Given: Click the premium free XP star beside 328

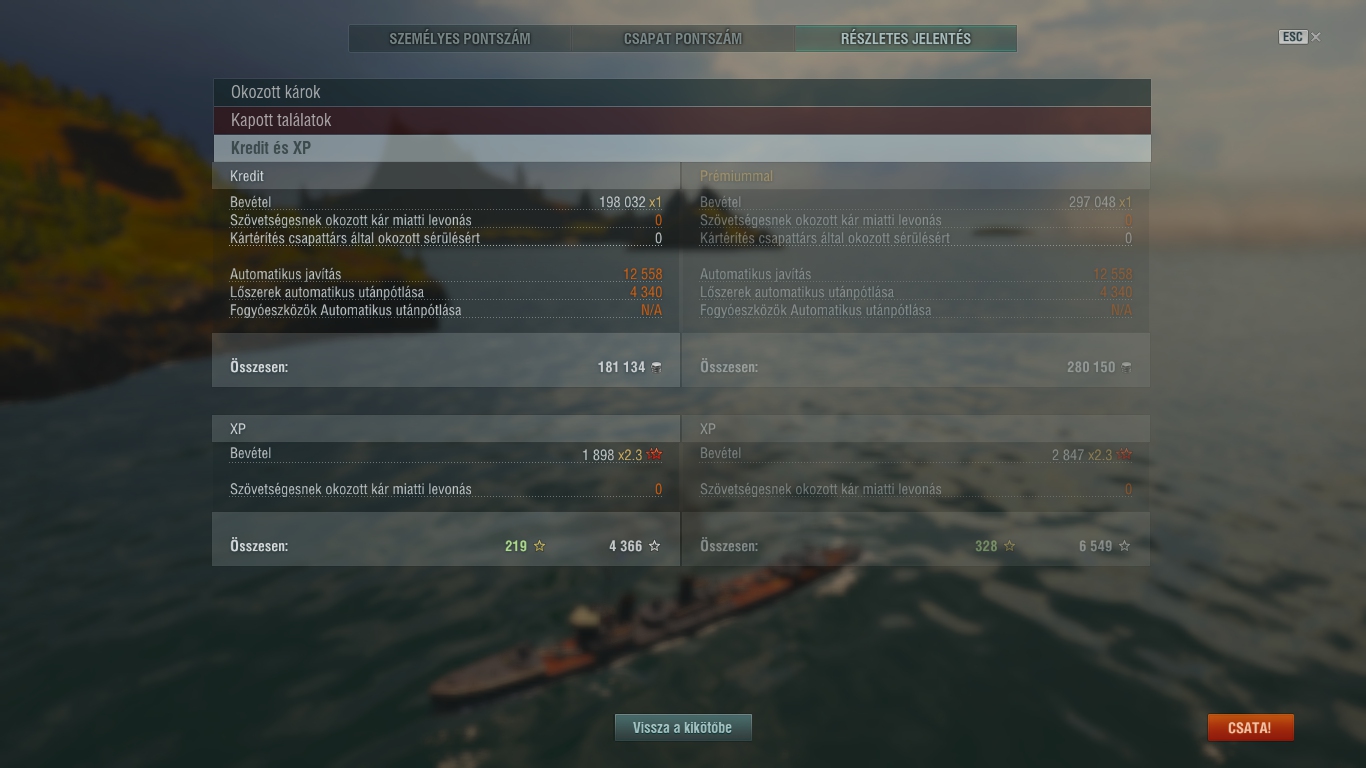Looking at the screenshot, I should point(1010,546).
